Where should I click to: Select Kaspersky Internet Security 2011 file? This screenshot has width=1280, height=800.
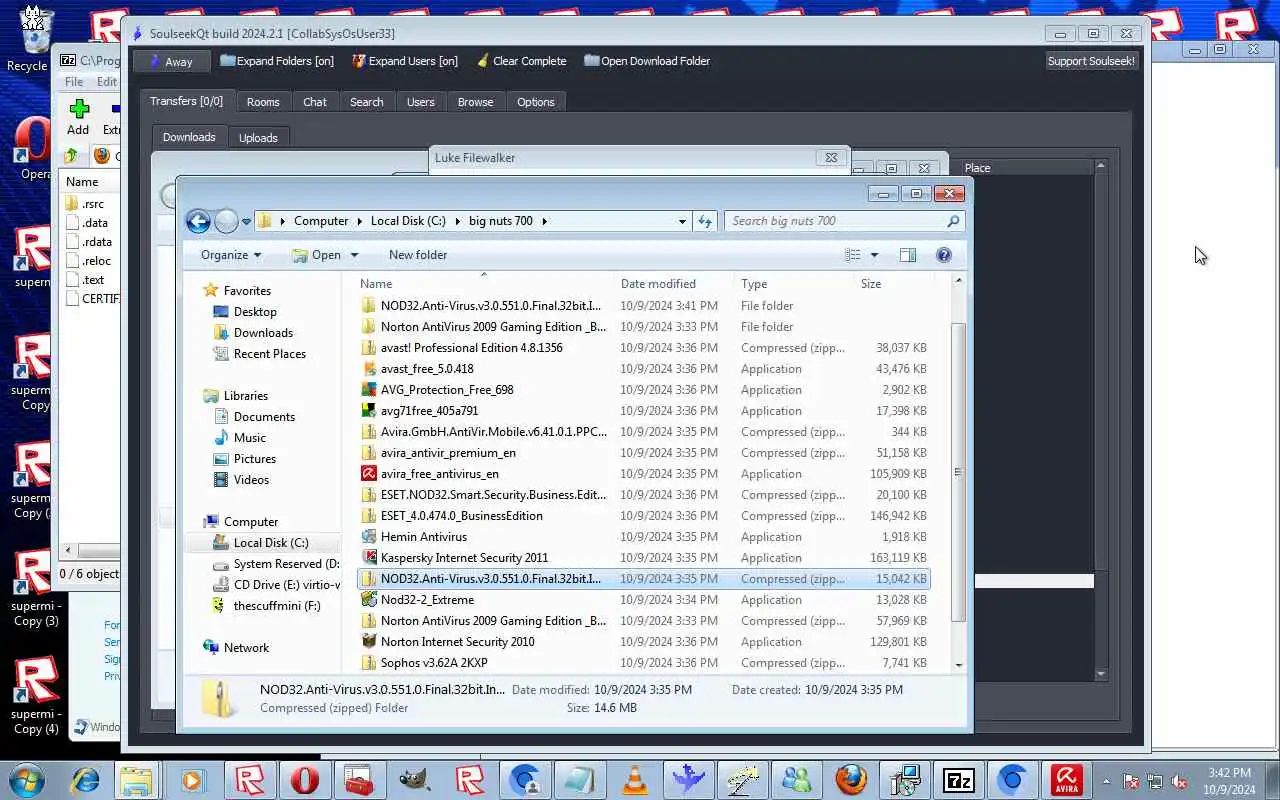[x=464, y=558]
